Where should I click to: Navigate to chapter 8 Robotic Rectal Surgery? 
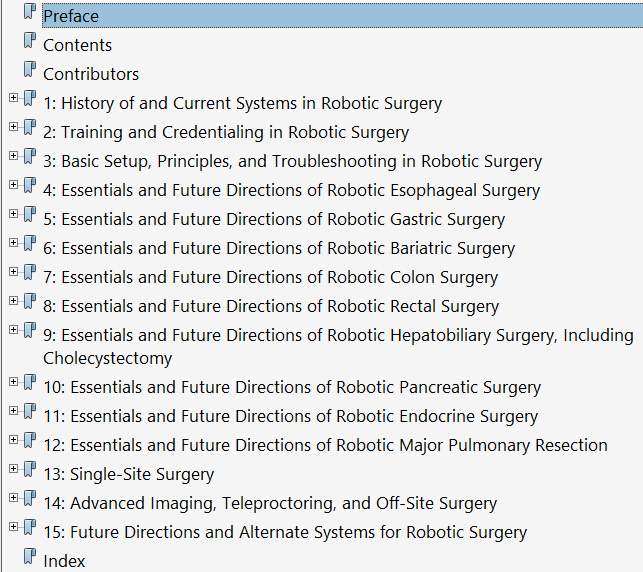point(271,306)
